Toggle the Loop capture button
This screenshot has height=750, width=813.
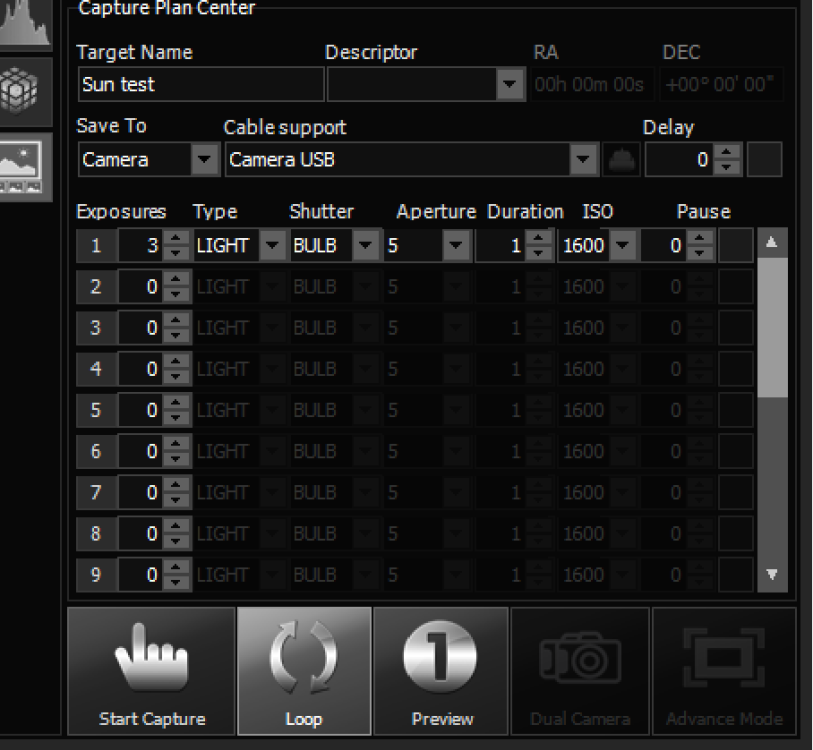(x=304, y=670)
